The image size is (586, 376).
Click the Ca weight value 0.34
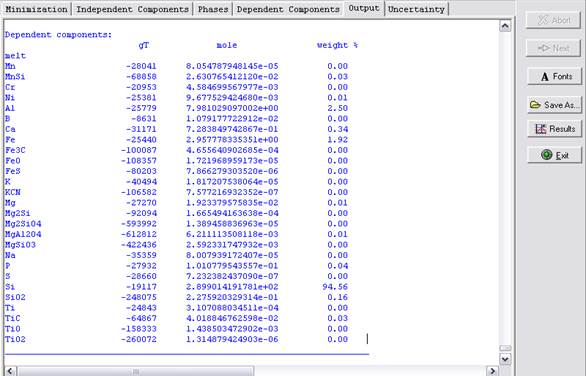click(x=337, y=129)
